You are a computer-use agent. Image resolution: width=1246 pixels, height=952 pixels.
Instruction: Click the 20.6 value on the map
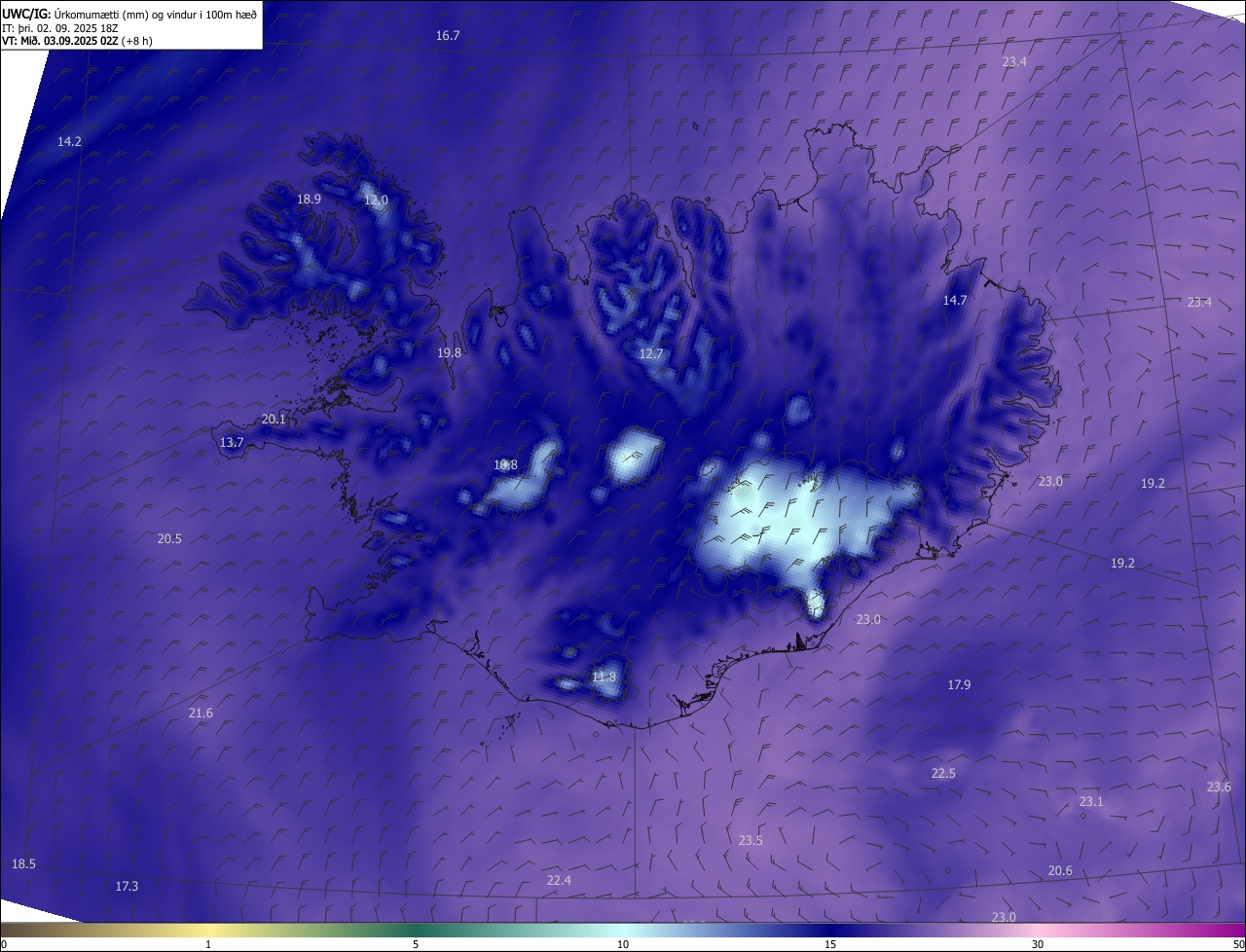coord(1060,870)
